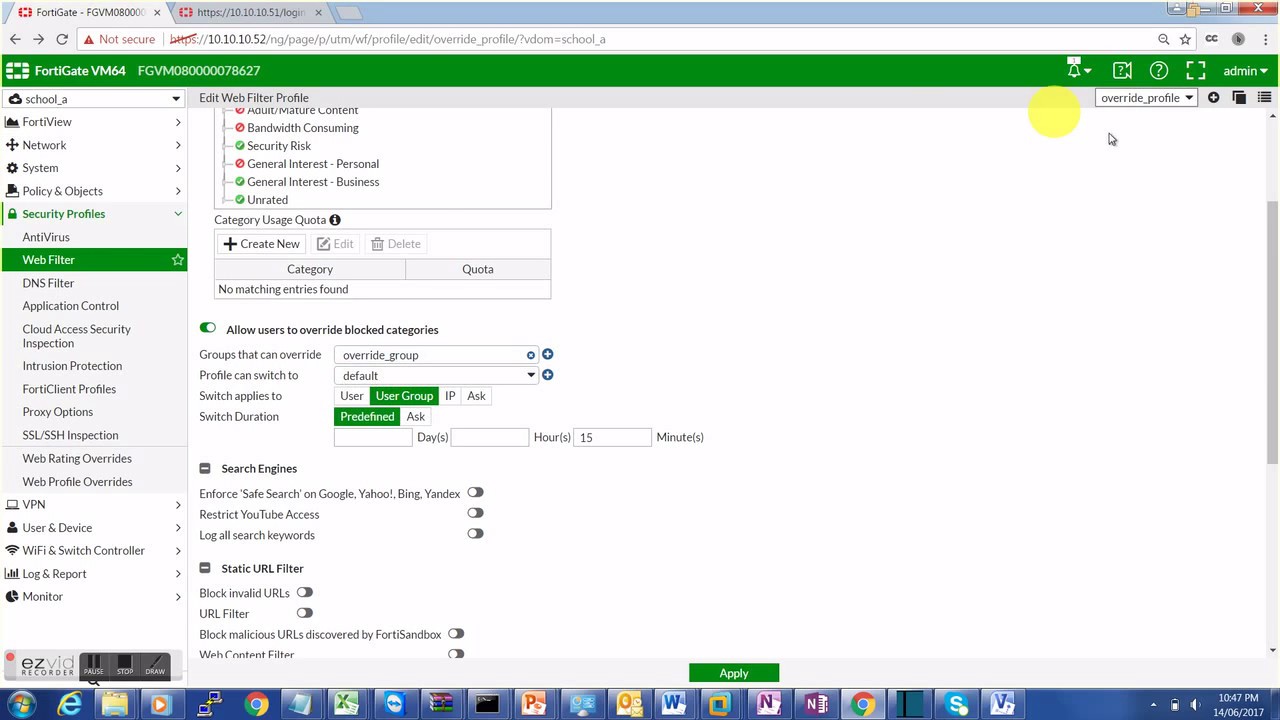This screenshot has height=720, width=1280.
Task: Open Web Rating Overrides in sidebar
Action: coord(77,458)
